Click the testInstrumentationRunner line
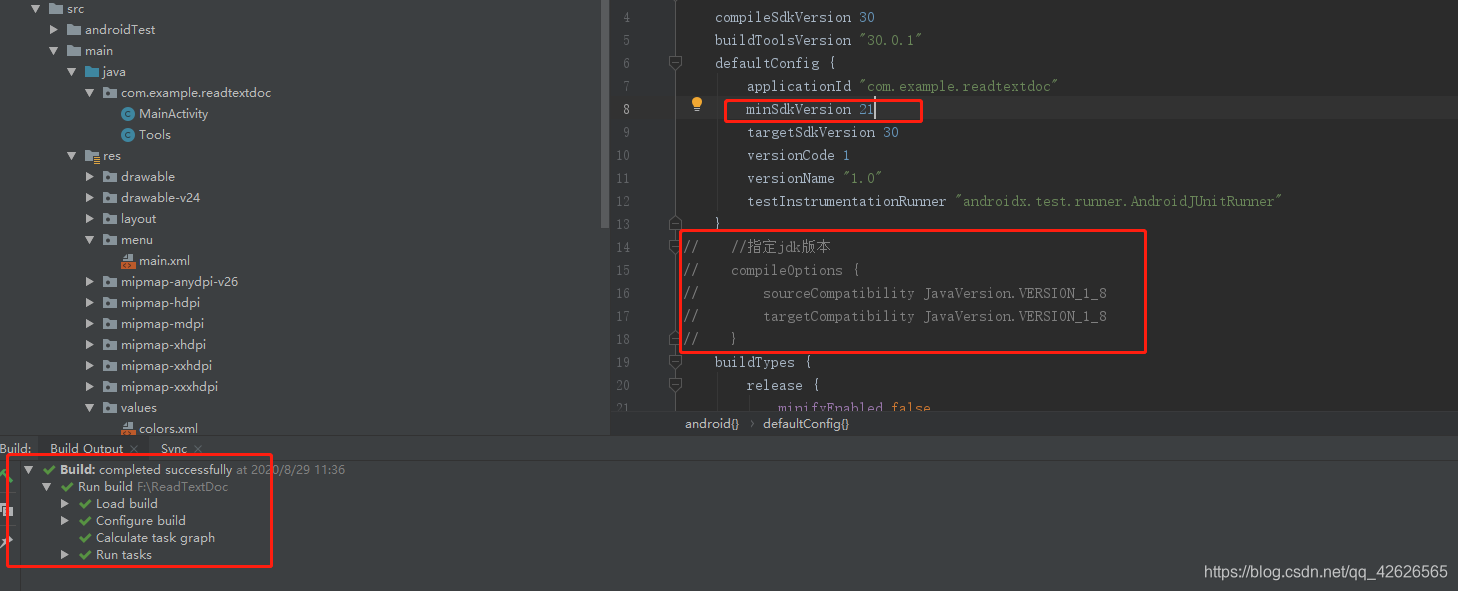1458x591 pixels. [x=1015, y=201]
